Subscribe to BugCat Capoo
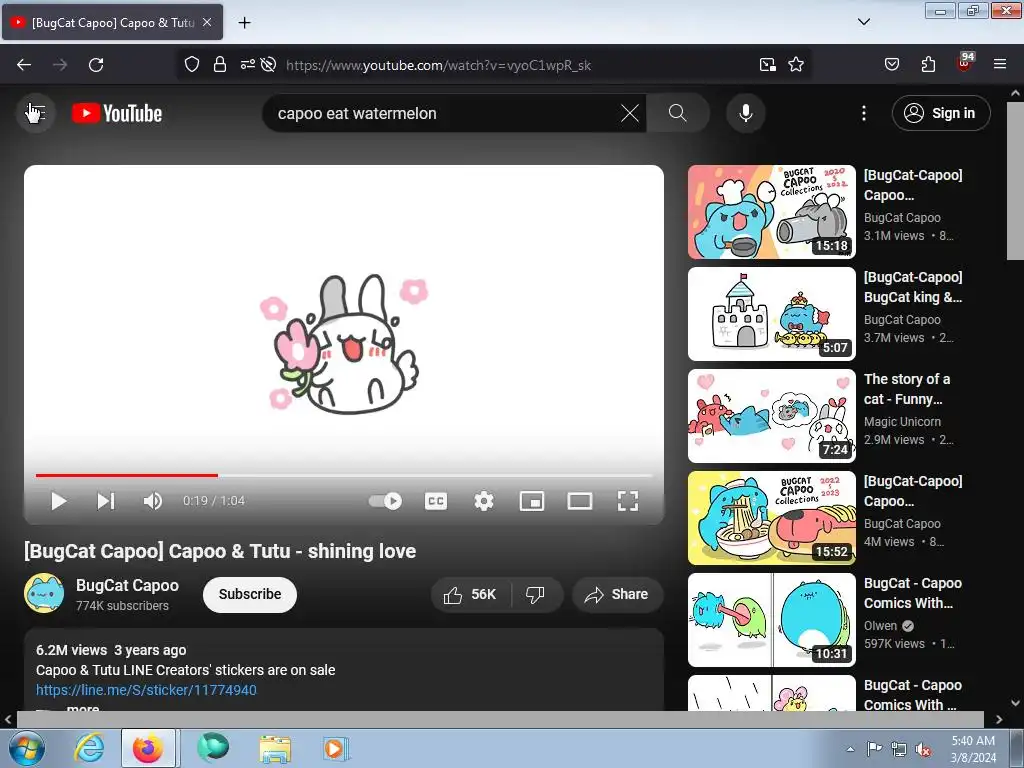The width and height of the screenshot is (1024, 768). [249, 594]
